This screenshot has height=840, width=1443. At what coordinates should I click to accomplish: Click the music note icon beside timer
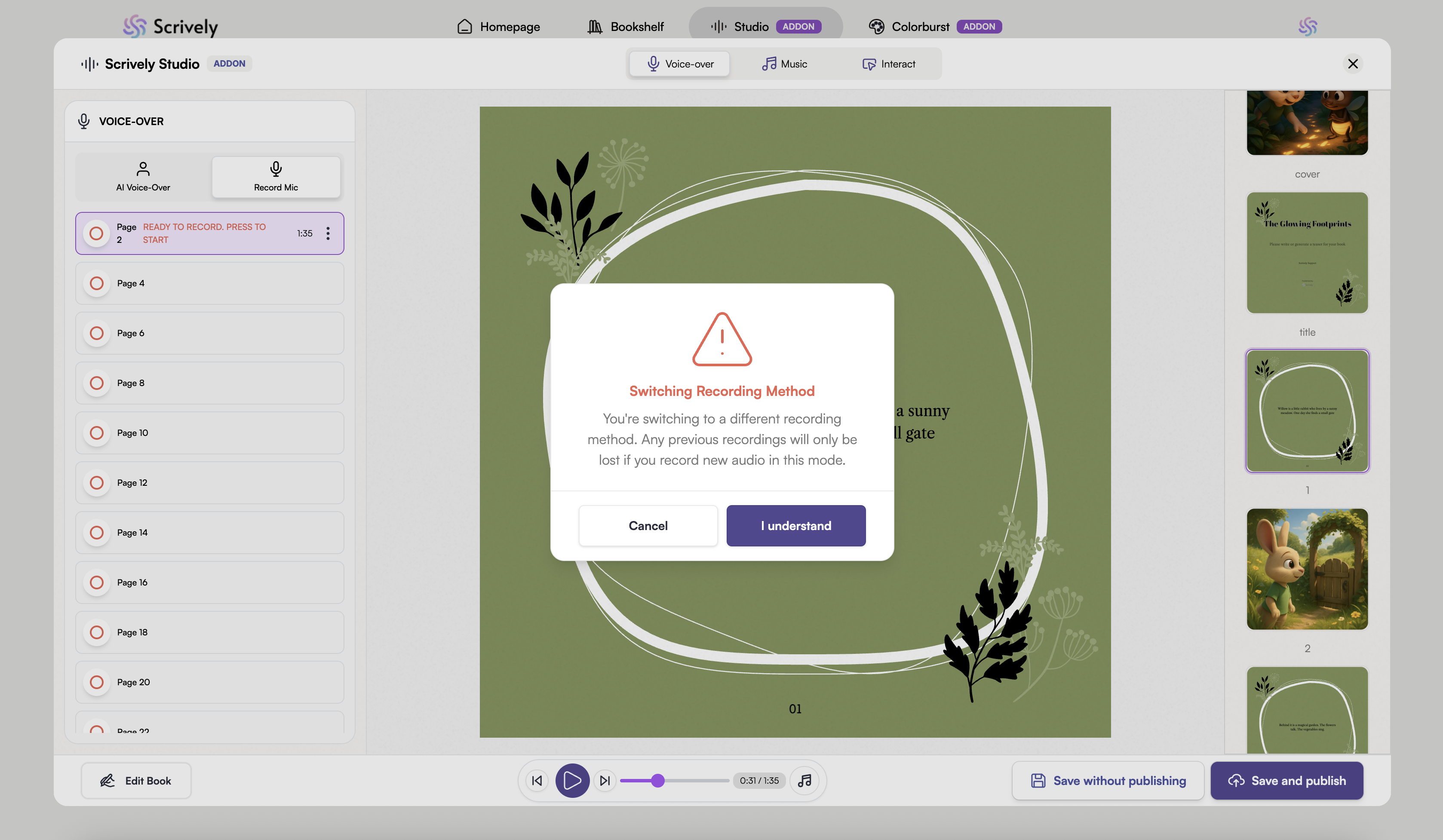804,780
